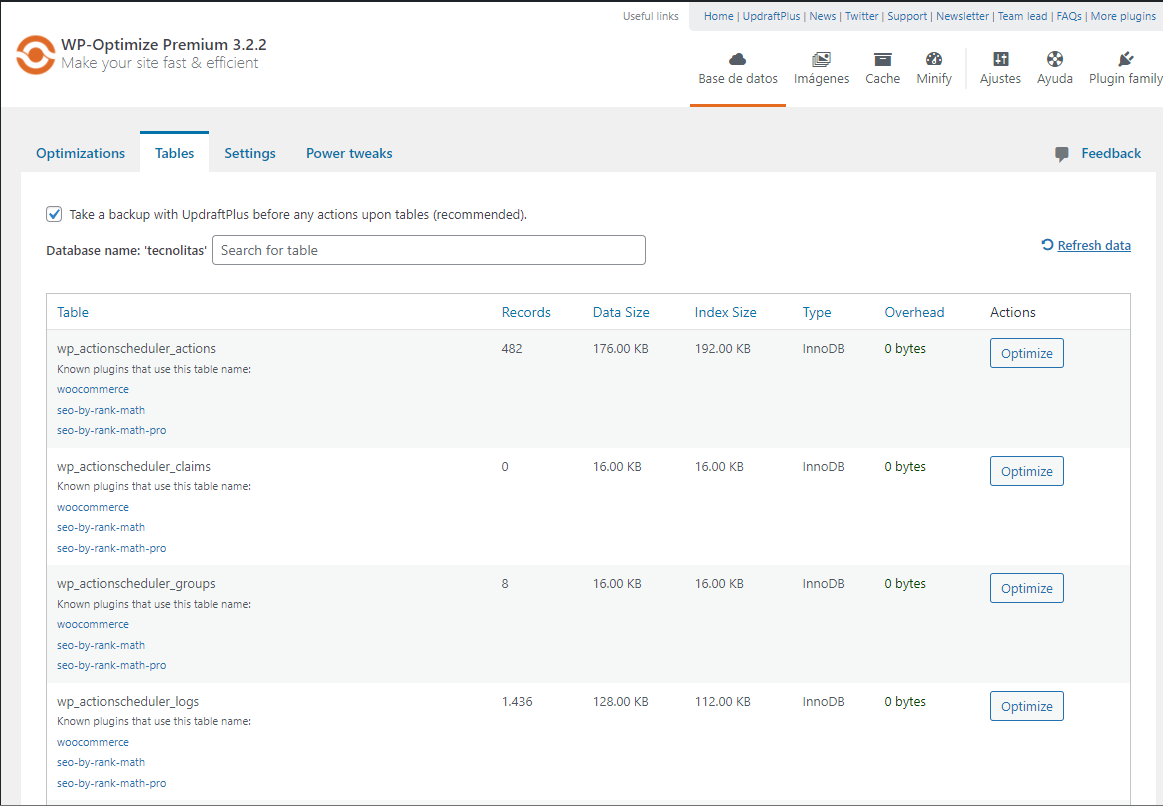
Task: Open the woocommerce plugin link
Action: coord(92,389)
